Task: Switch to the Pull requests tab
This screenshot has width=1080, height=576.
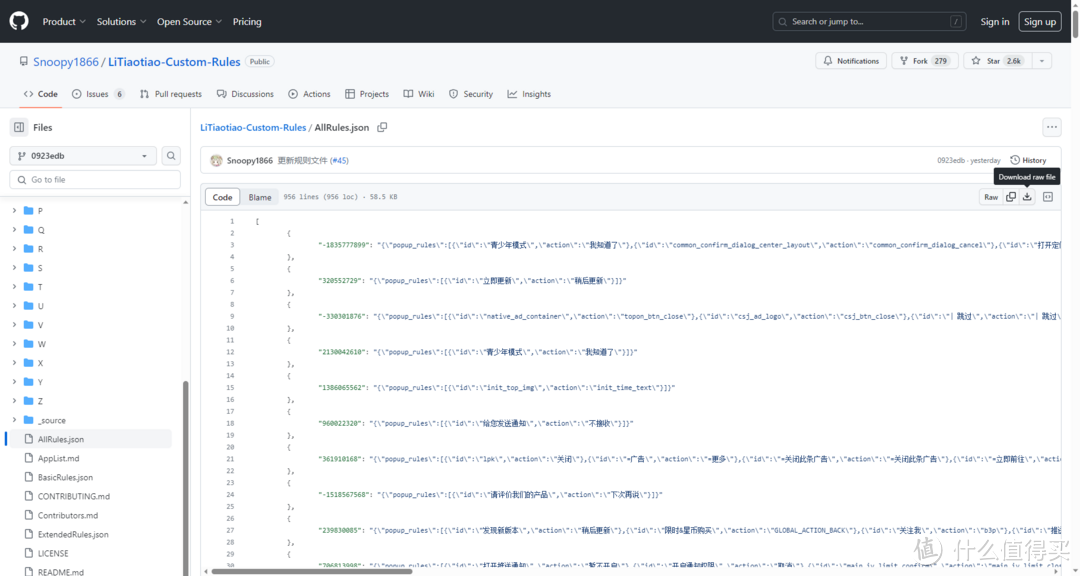Action: pyautogui.click(x=171, y=94)
